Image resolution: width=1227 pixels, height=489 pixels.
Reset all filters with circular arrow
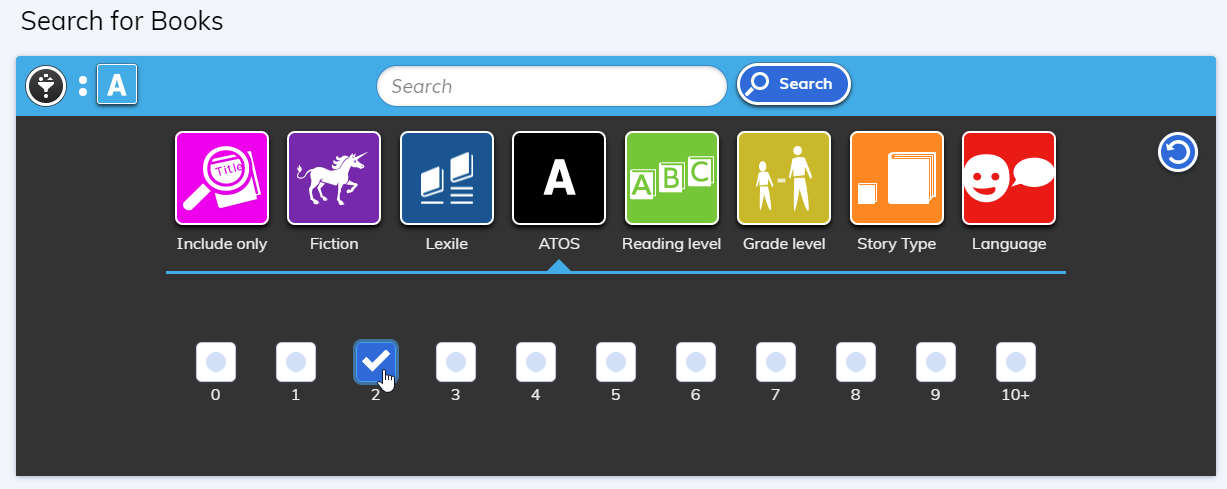click(1178, 152)
